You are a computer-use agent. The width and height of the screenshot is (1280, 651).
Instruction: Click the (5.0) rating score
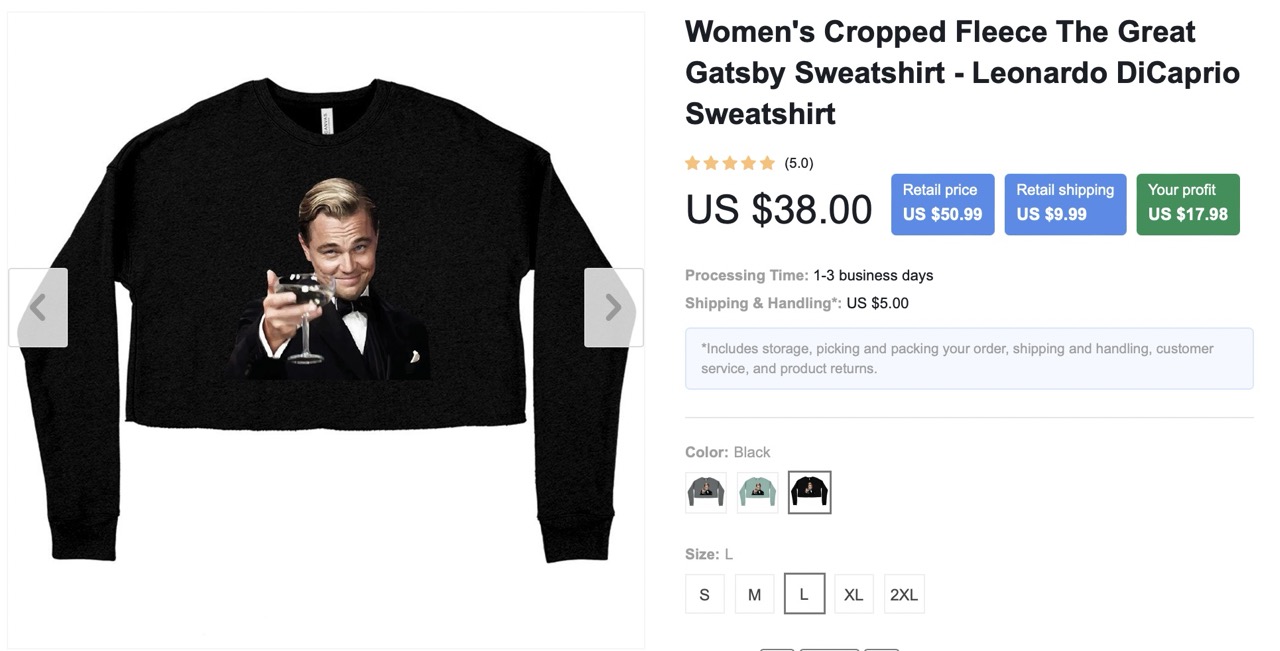[799, 163]
